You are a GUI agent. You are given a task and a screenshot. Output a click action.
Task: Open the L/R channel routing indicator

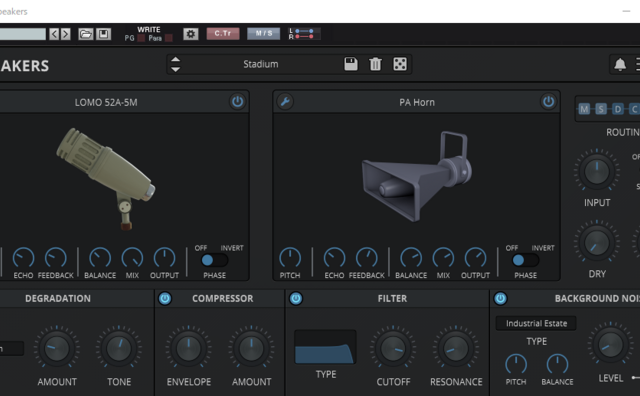pyautogui.click(x=304, y=33)
